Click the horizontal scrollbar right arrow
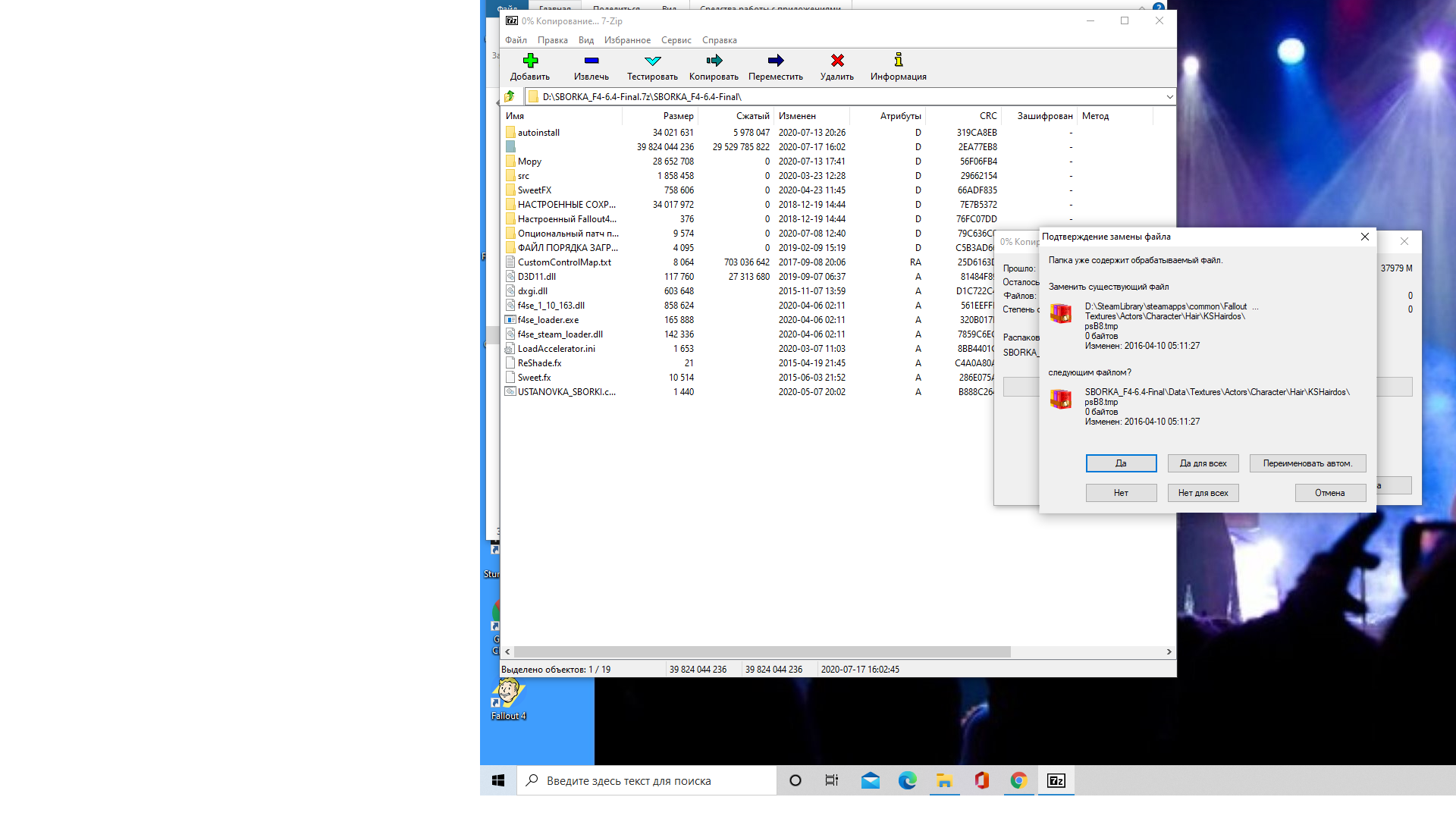The height and width of the screenshot is (819, 1456). (x=1169, y=652)
